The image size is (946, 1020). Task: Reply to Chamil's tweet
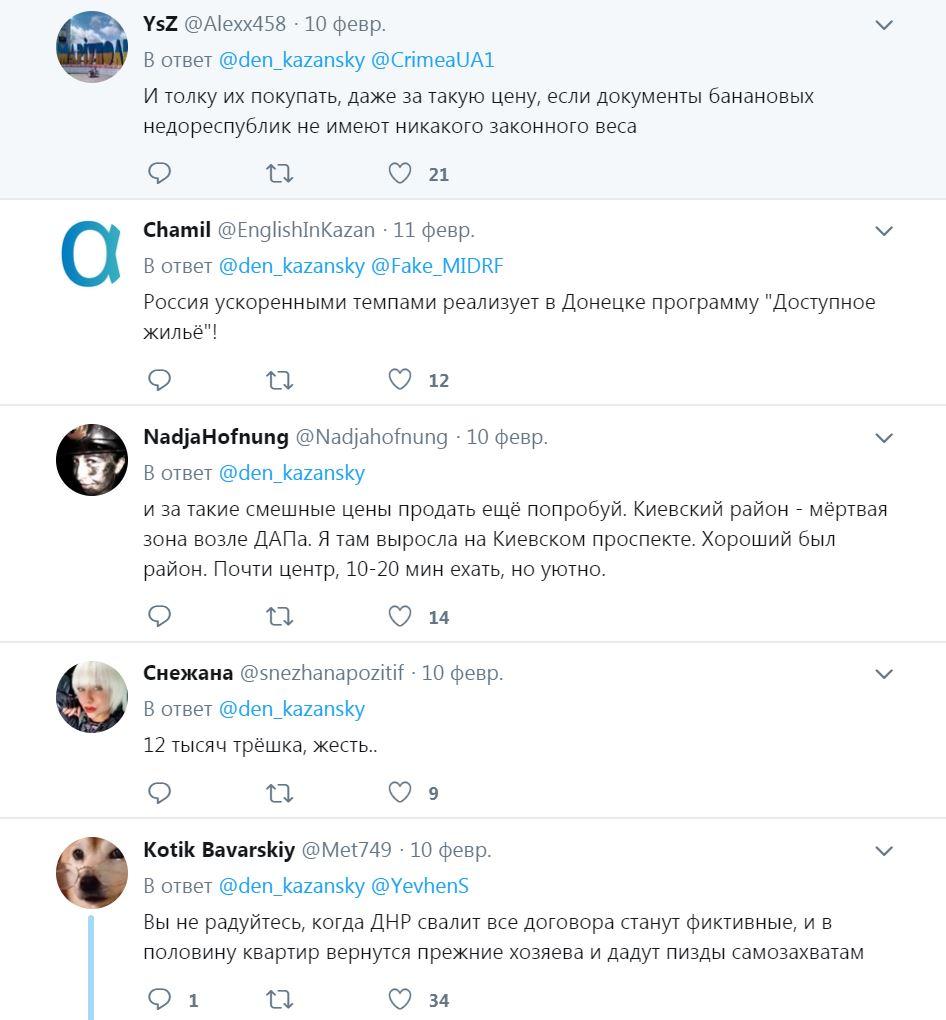click(159, 380)
